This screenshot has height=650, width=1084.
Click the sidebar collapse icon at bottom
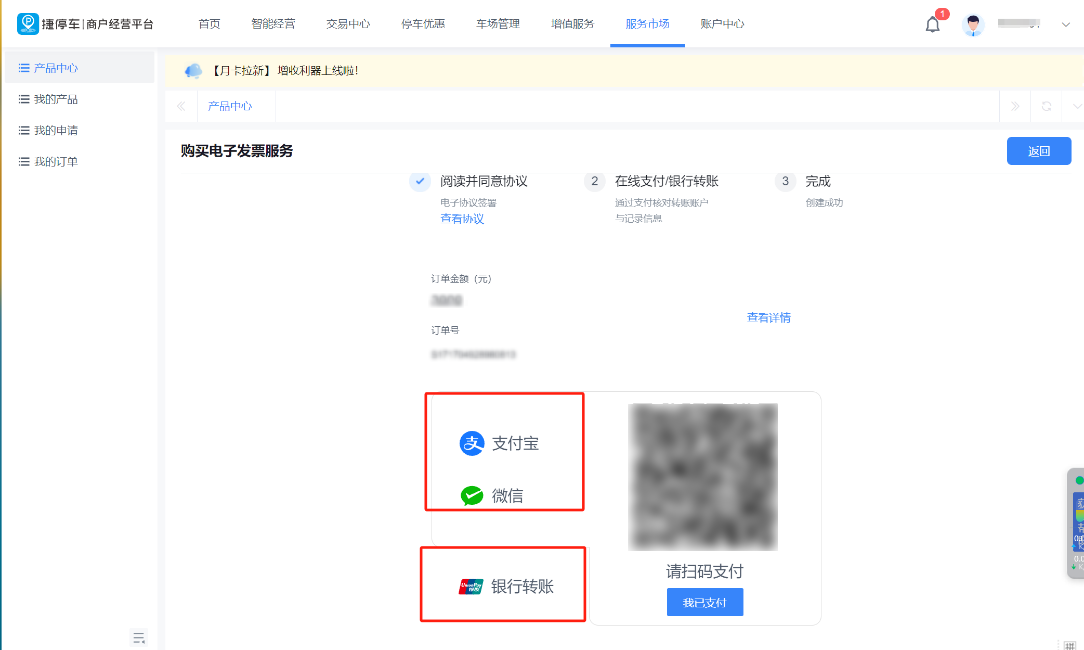pyautogui.click(x=139, y=637)
